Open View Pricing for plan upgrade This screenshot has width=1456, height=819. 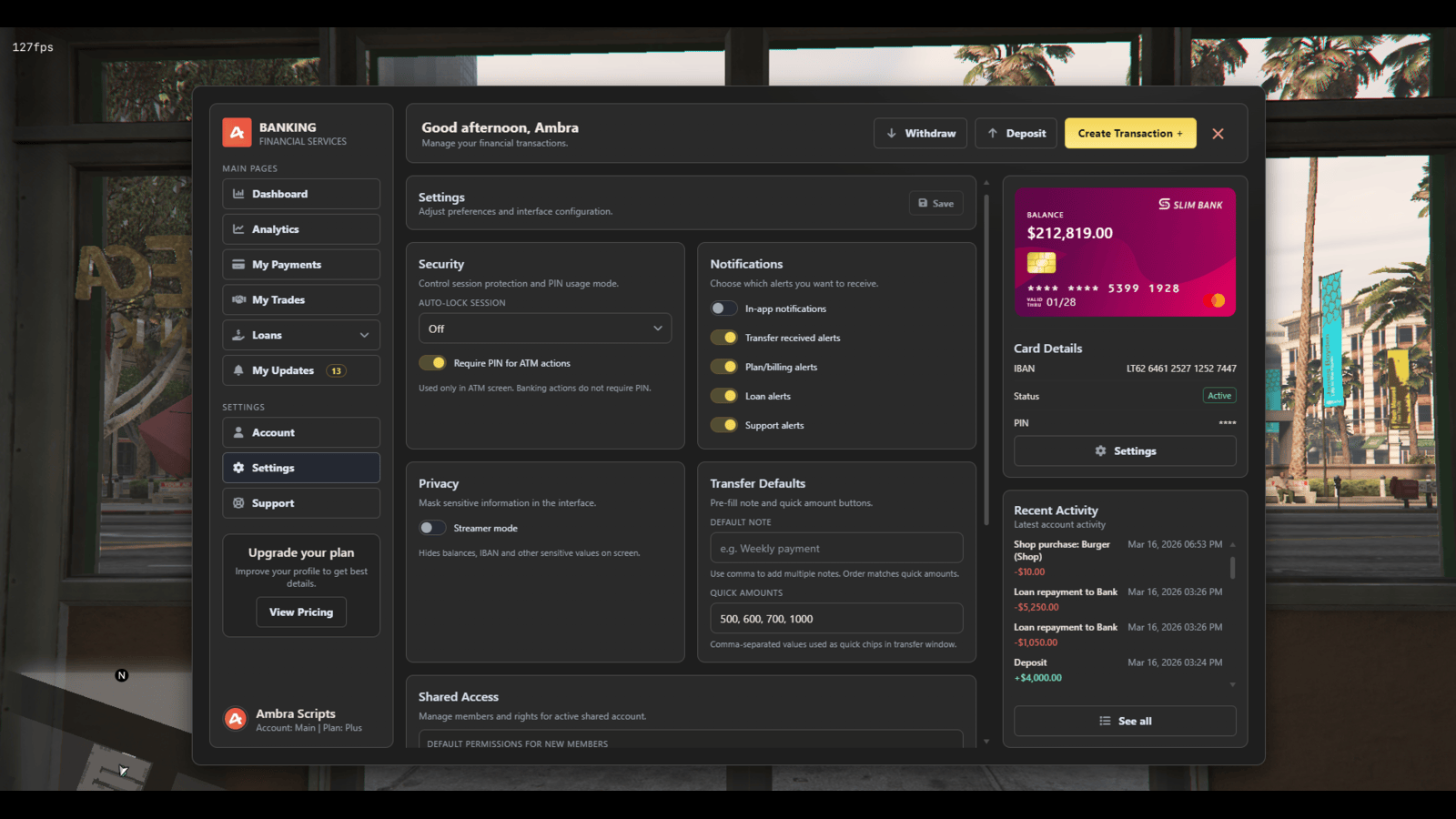[300, 612]
